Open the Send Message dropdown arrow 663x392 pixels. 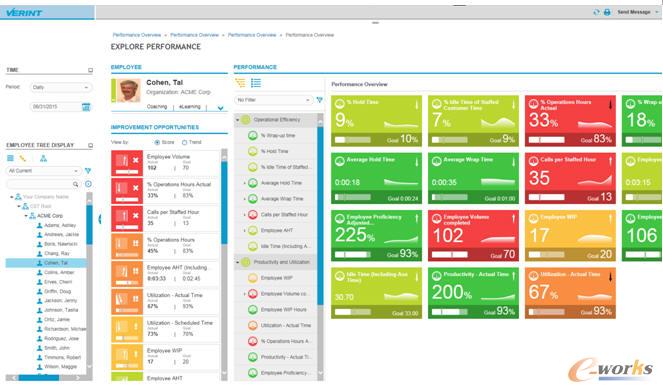(x=657, y=12)
